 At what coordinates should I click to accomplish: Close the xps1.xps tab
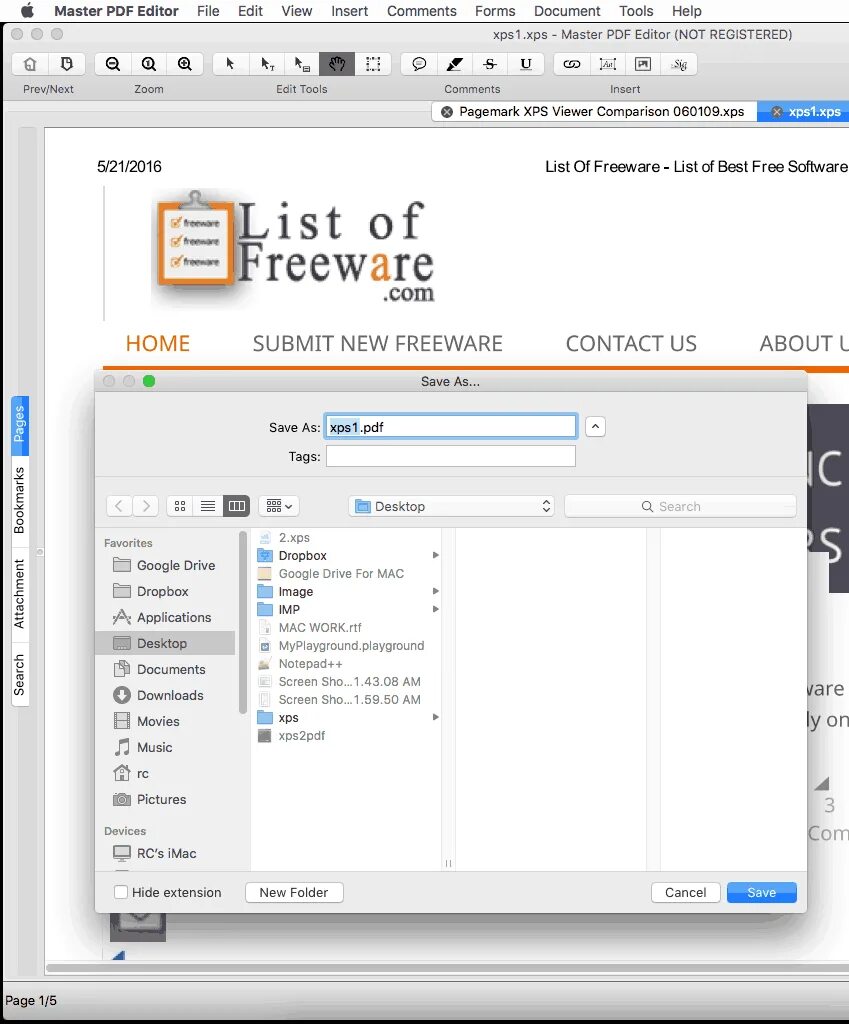click(777, 112)
